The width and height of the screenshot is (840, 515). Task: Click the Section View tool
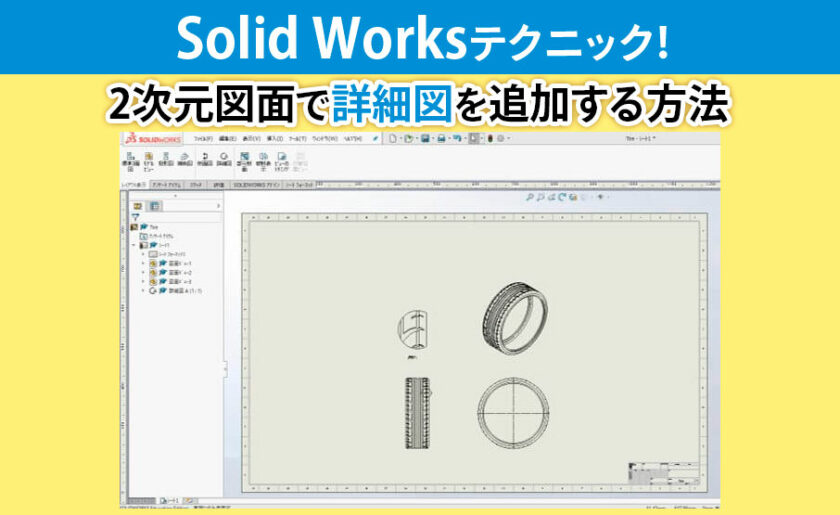click(x=205, y=159)
